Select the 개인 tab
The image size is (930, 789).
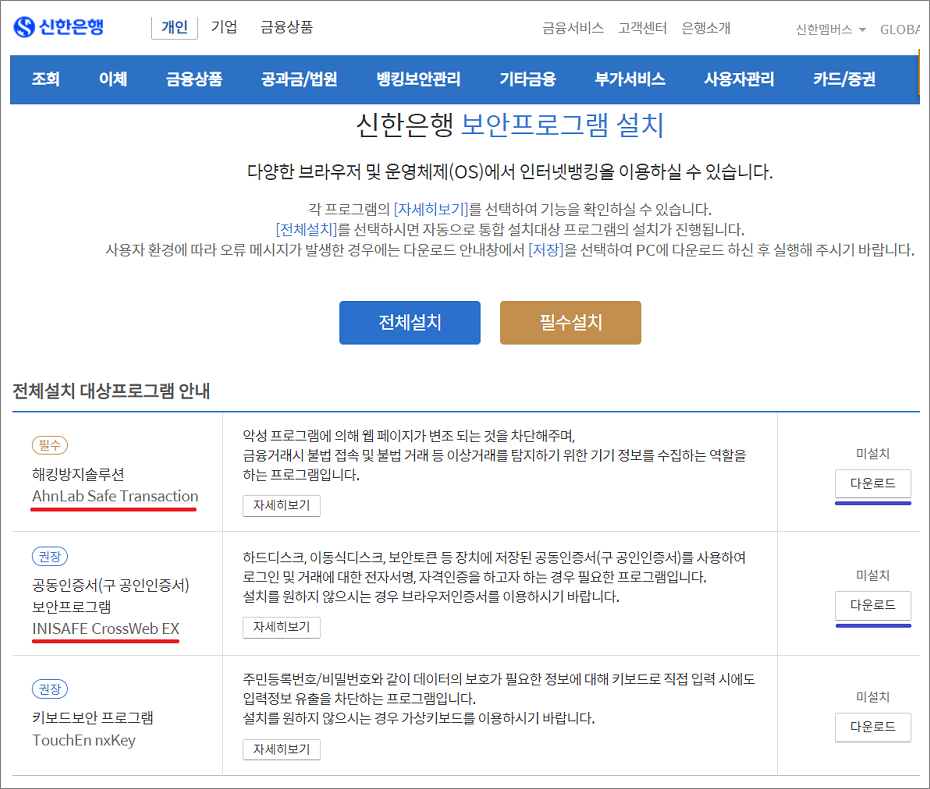[174, 27]
